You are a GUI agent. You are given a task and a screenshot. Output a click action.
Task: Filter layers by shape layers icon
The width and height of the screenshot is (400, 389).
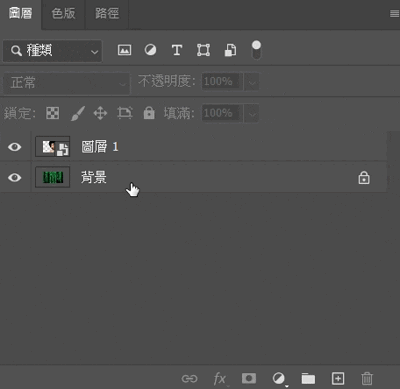(203, 50)
